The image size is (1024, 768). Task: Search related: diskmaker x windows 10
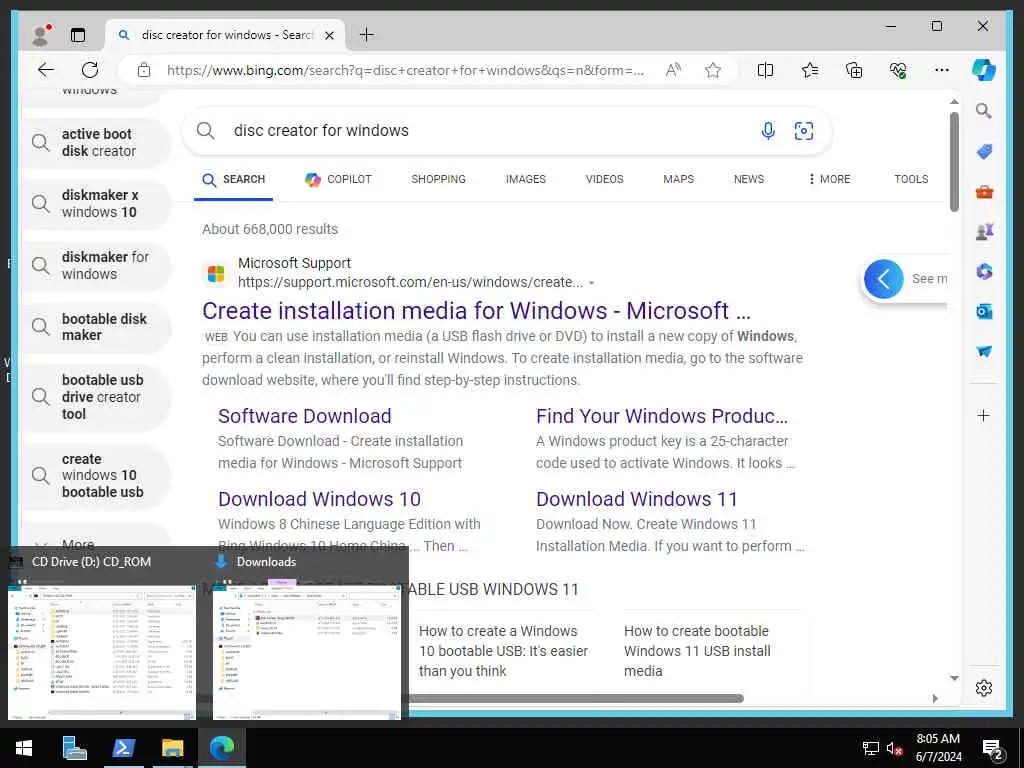(96, 204)
